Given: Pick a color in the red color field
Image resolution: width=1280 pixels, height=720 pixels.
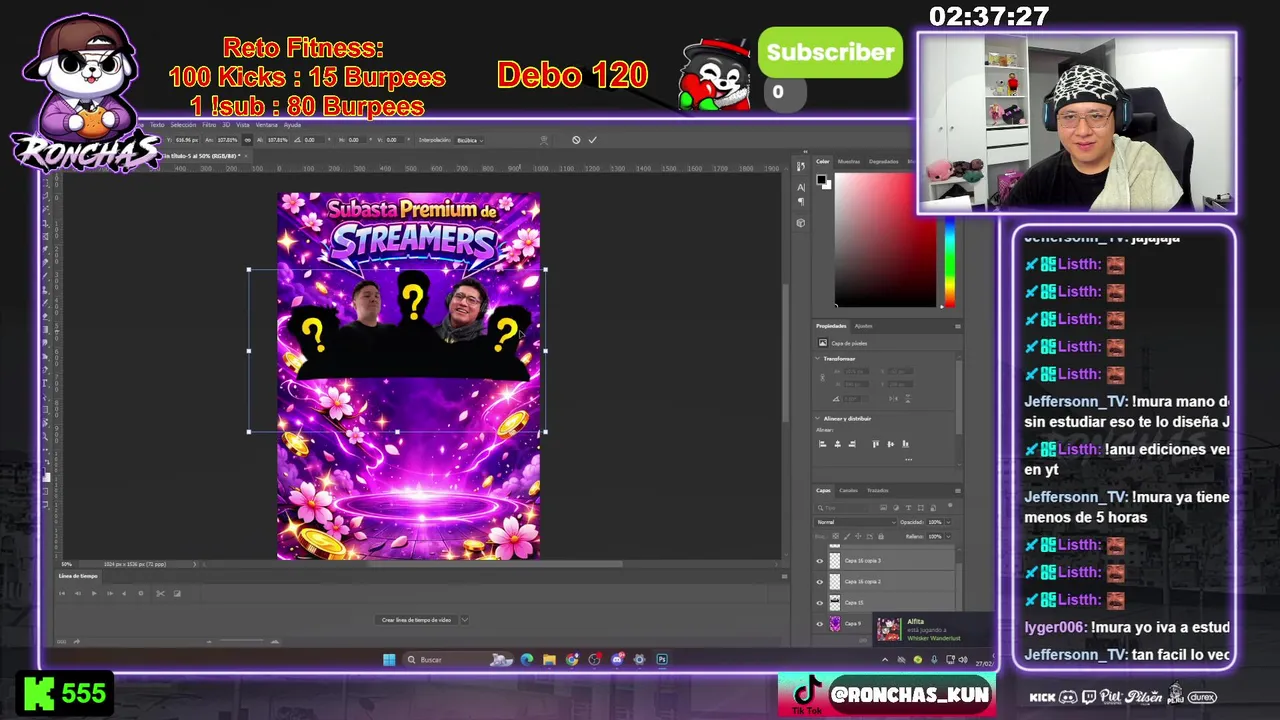Looking at the screenshot, I should pos(885,240).
